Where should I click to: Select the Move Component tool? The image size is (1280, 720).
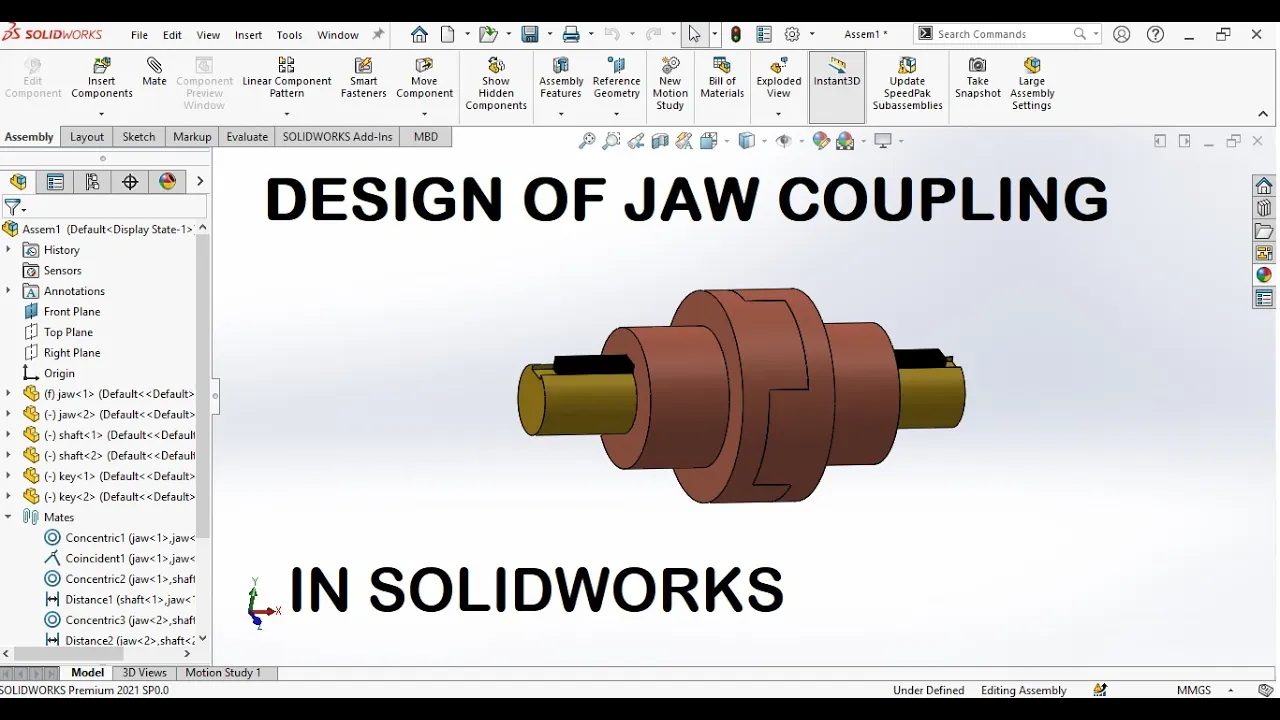click(424, 78)
